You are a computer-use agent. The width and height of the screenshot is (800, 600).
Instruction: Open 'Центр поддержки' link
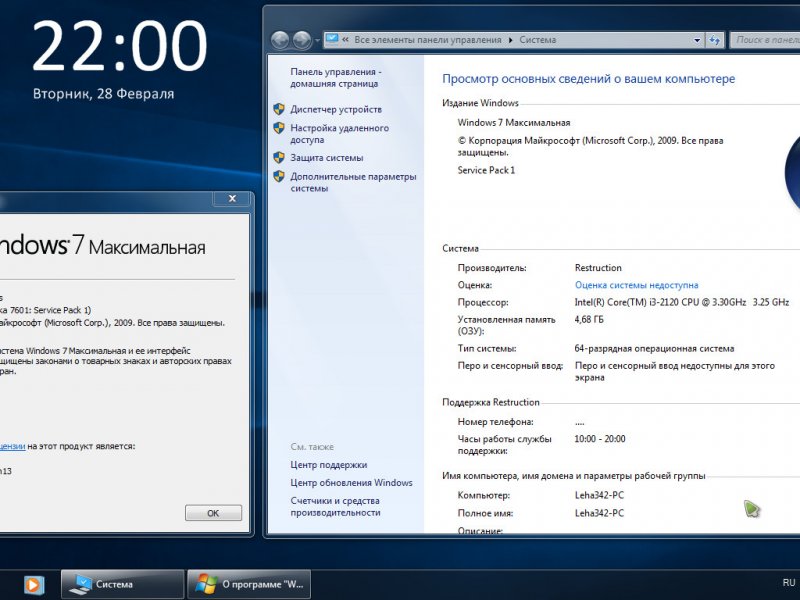click(329, 465)
